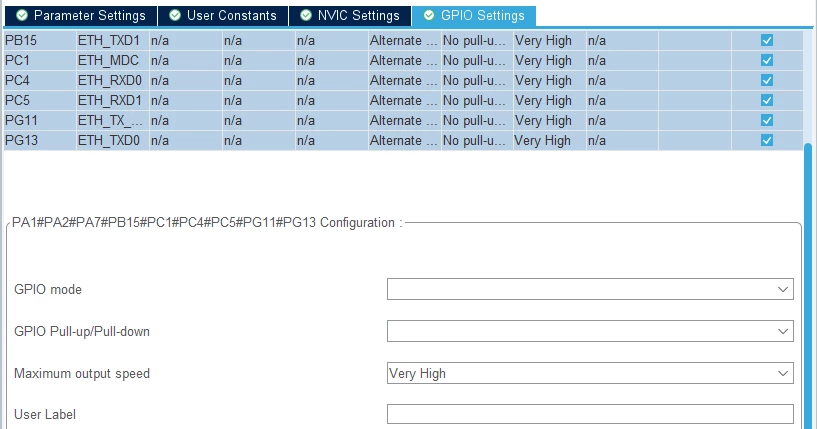Select the PG13 pin name cell
This screenshot has width=817, height=429.
[x=40, y=140]
